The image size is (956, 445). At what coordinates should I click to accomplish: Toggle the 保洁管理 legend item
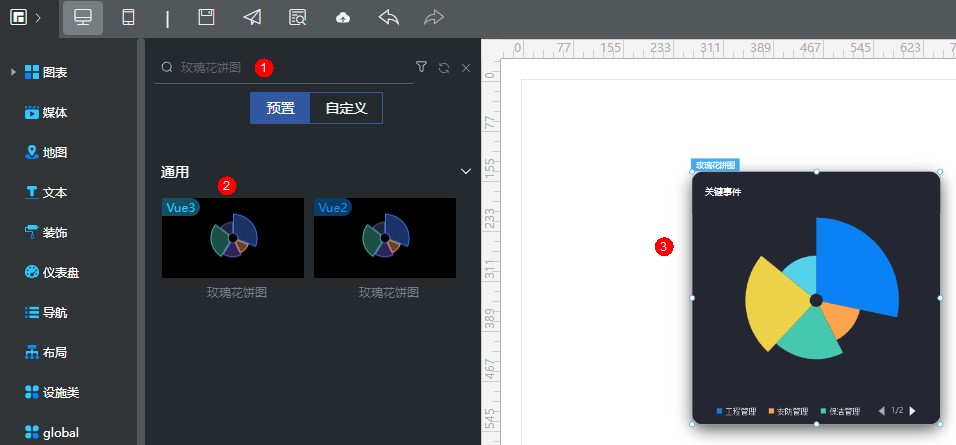click(x=840, y=411)
